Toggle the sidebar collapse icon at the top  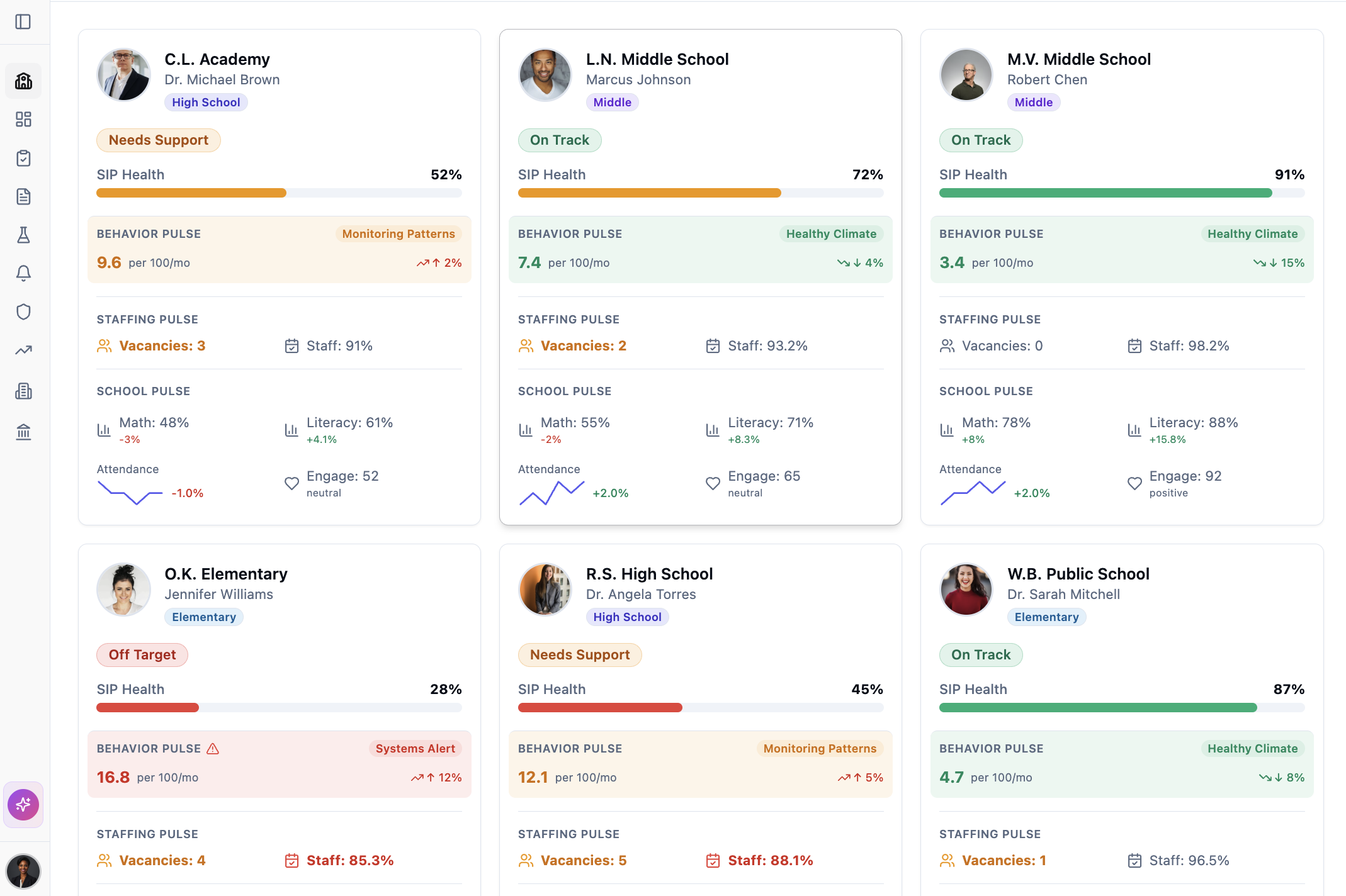(x=23, y=22)
